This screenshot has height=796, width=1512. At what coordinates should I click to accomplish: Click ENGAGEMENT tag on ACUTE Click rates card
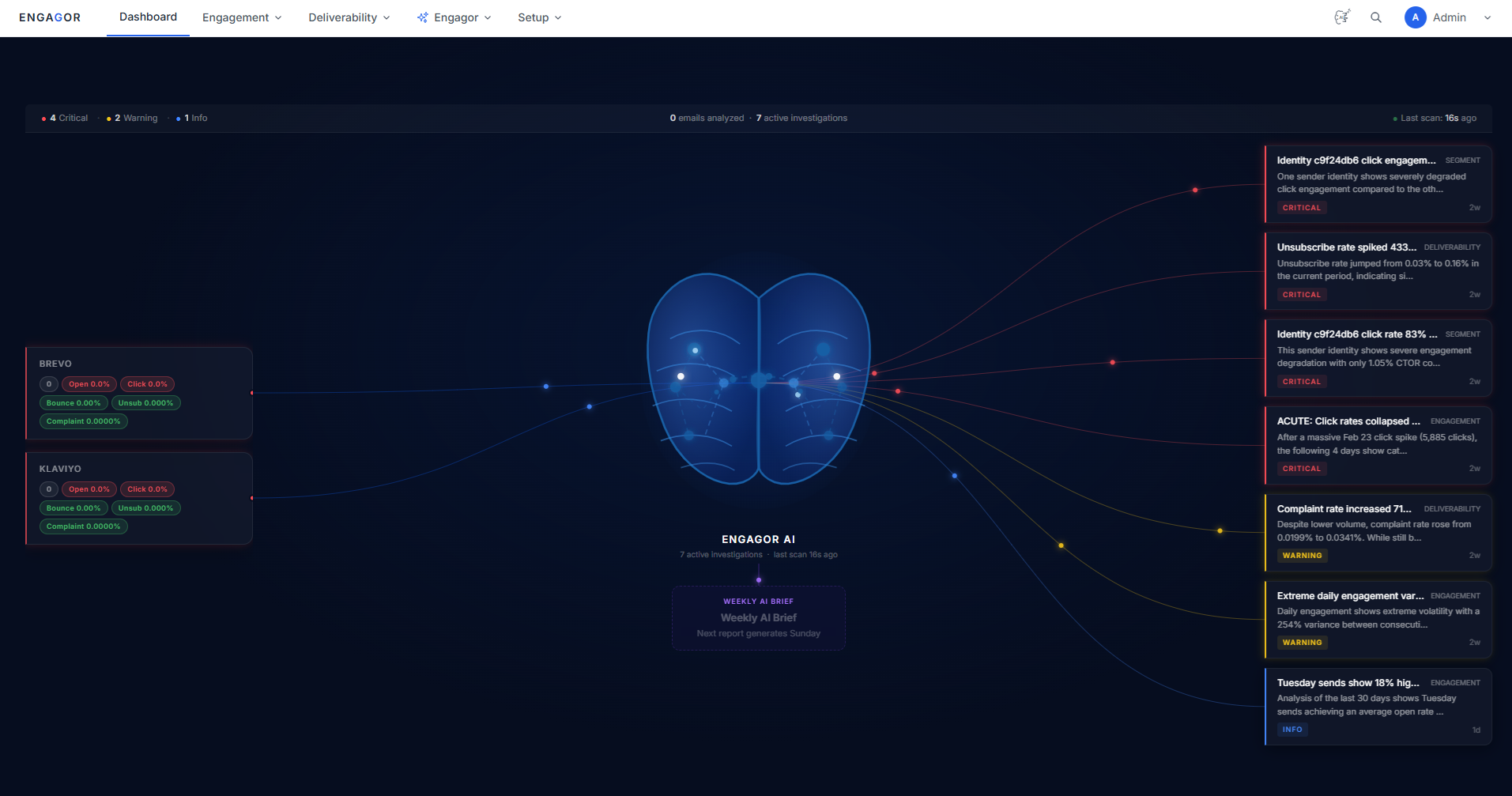[x=1455, y=421]
